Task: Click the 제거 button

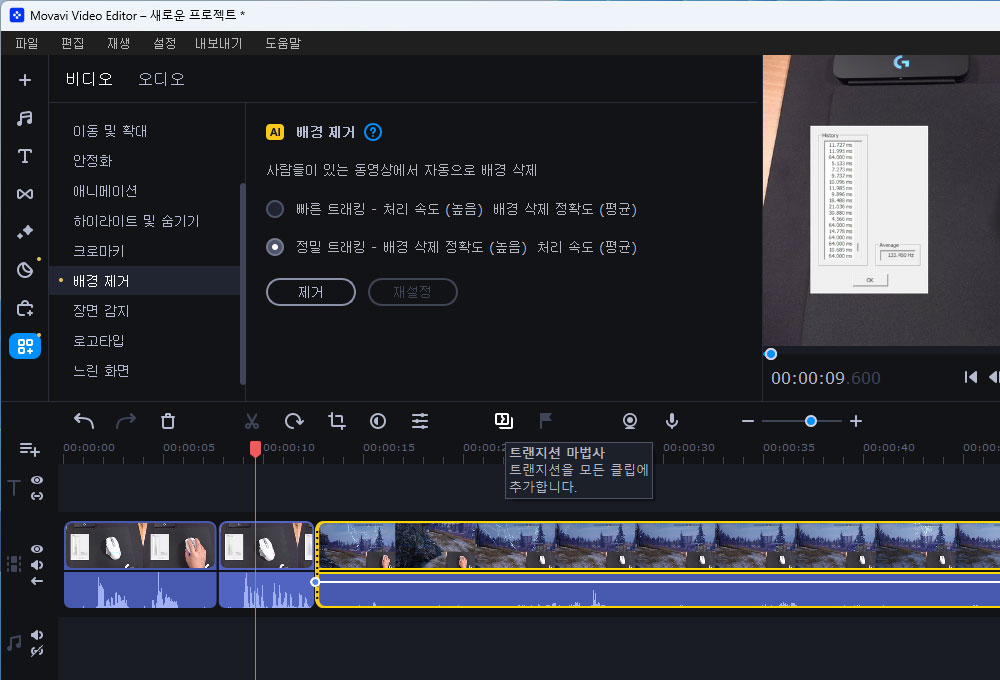Action: tap(311, 292)
